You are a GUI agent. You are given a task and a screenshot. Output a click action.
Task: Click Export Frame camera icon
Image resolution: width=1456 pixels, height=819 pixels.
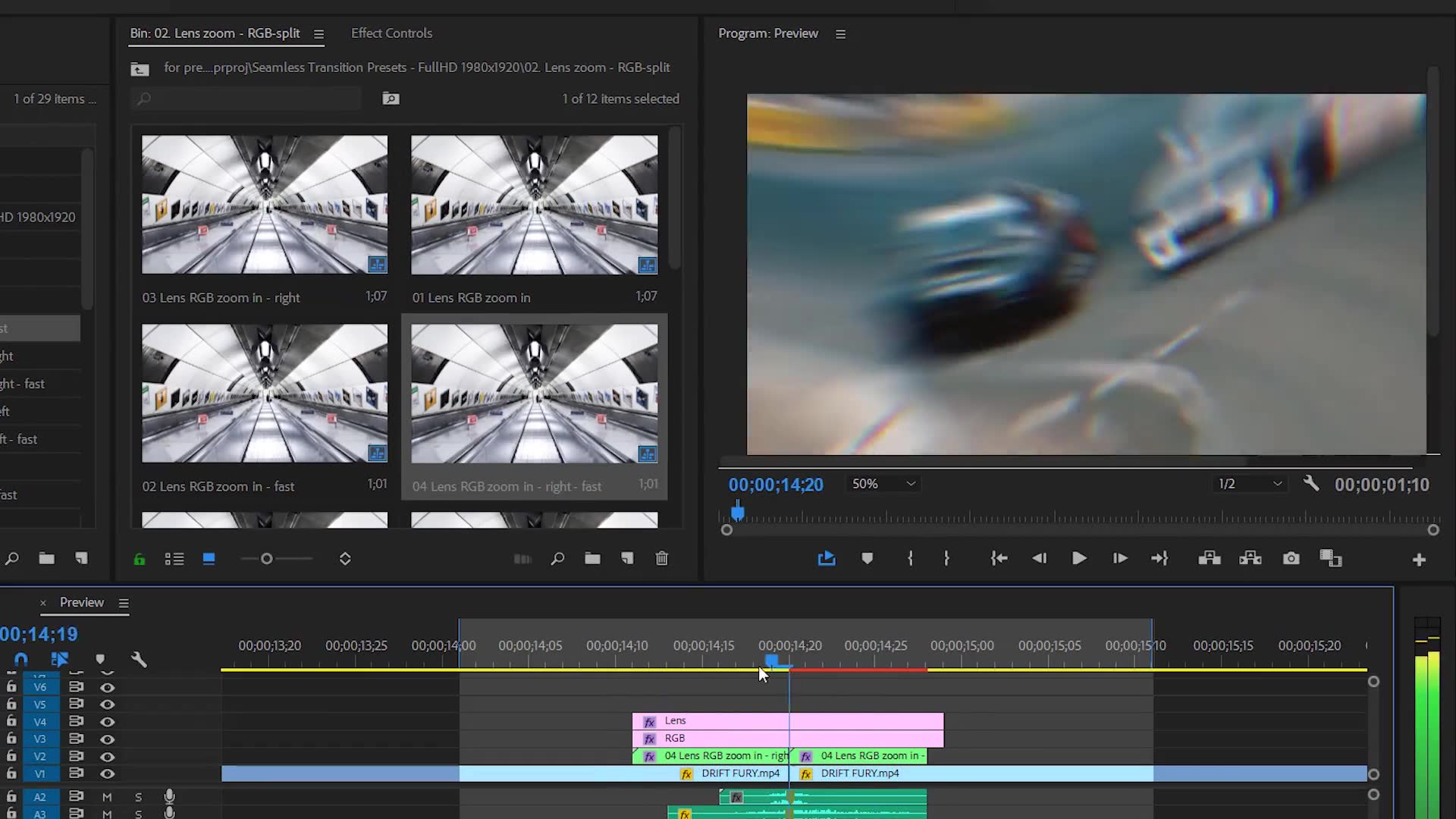(x=1291, y=559)
